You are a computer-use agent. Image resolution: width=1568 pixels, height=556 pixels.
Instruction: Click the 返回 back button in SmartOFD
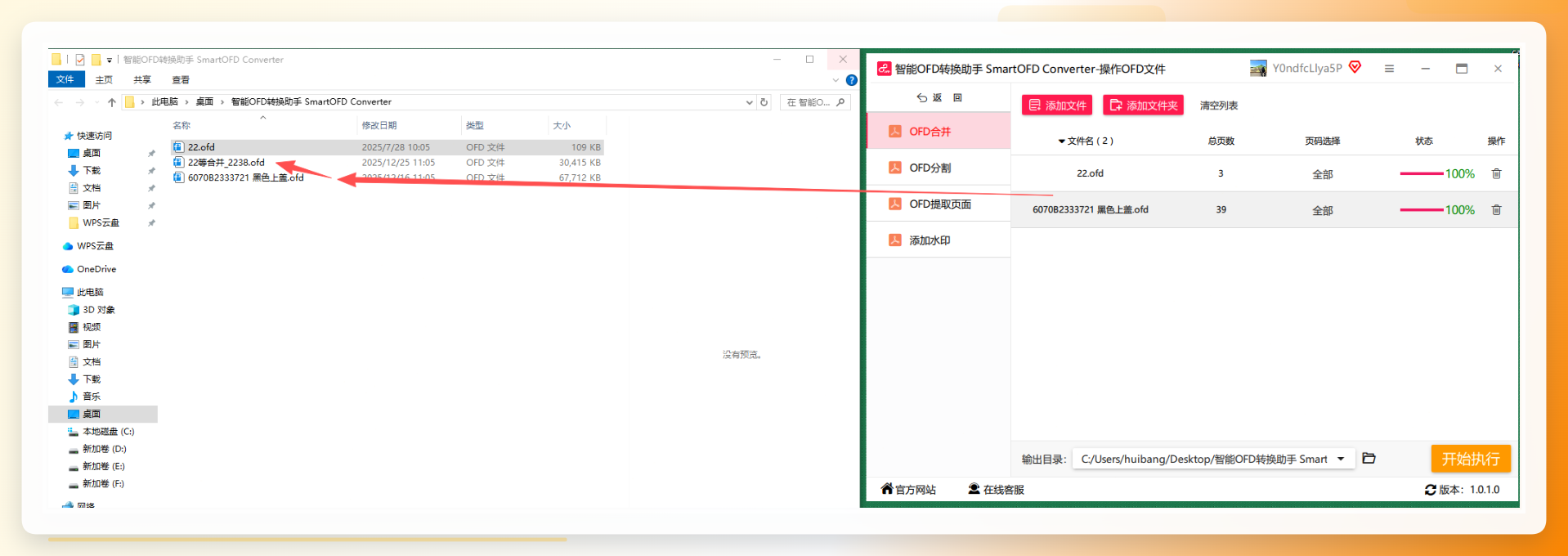(x=939, y=97)
